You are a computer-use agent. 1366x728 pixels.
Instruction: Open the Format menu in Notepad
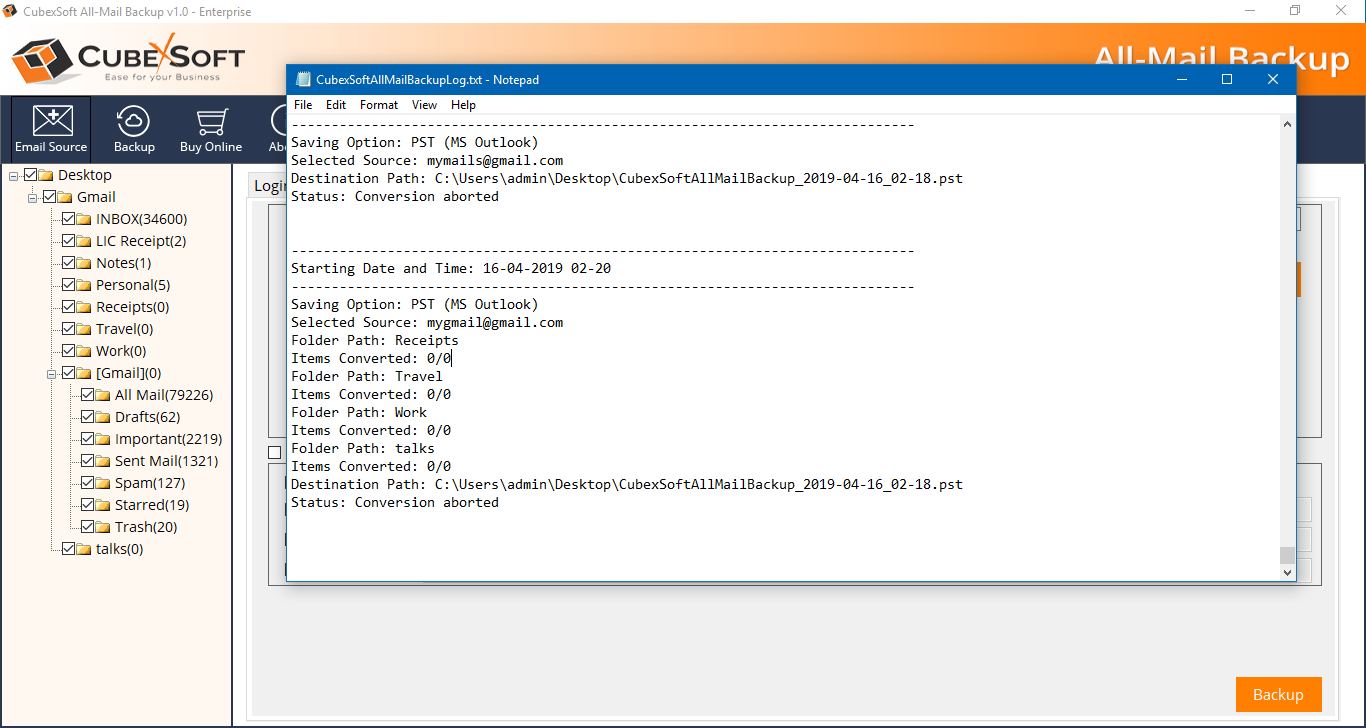(x=379, y=105)
